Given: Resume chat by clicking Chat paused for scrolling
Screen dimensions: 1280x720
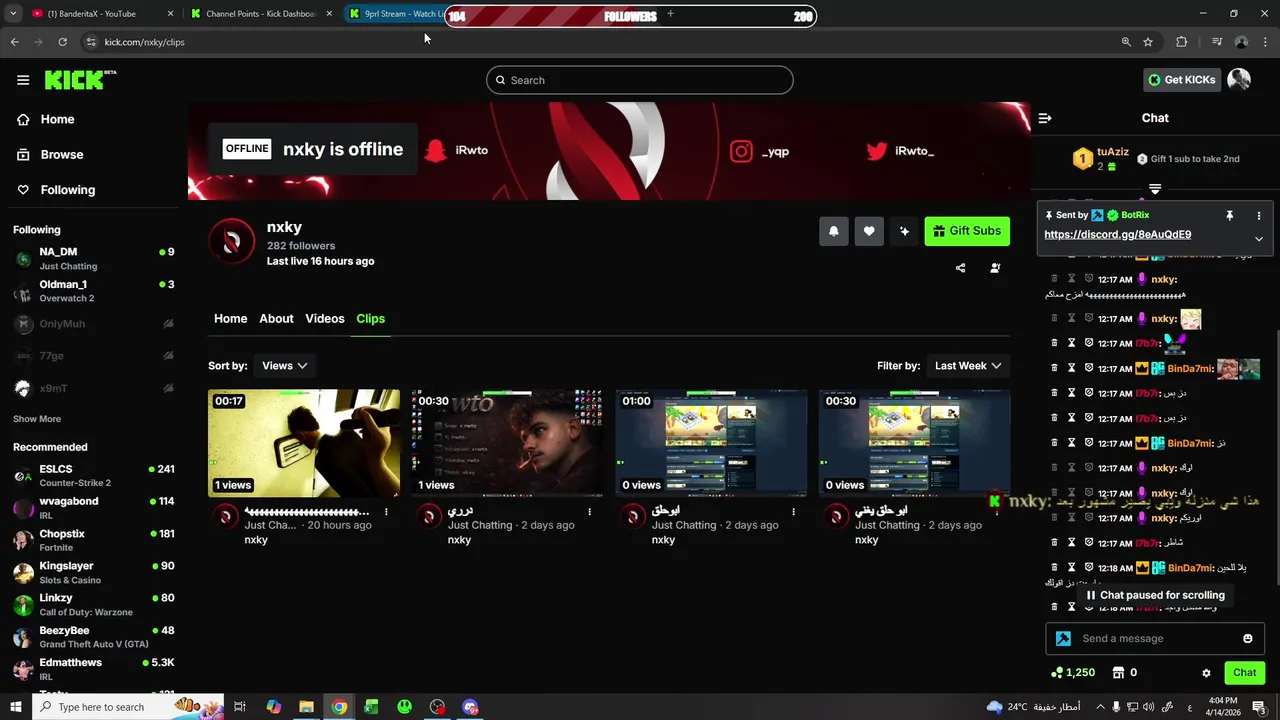Looking at the screenshot, I should coord(1154,595).
